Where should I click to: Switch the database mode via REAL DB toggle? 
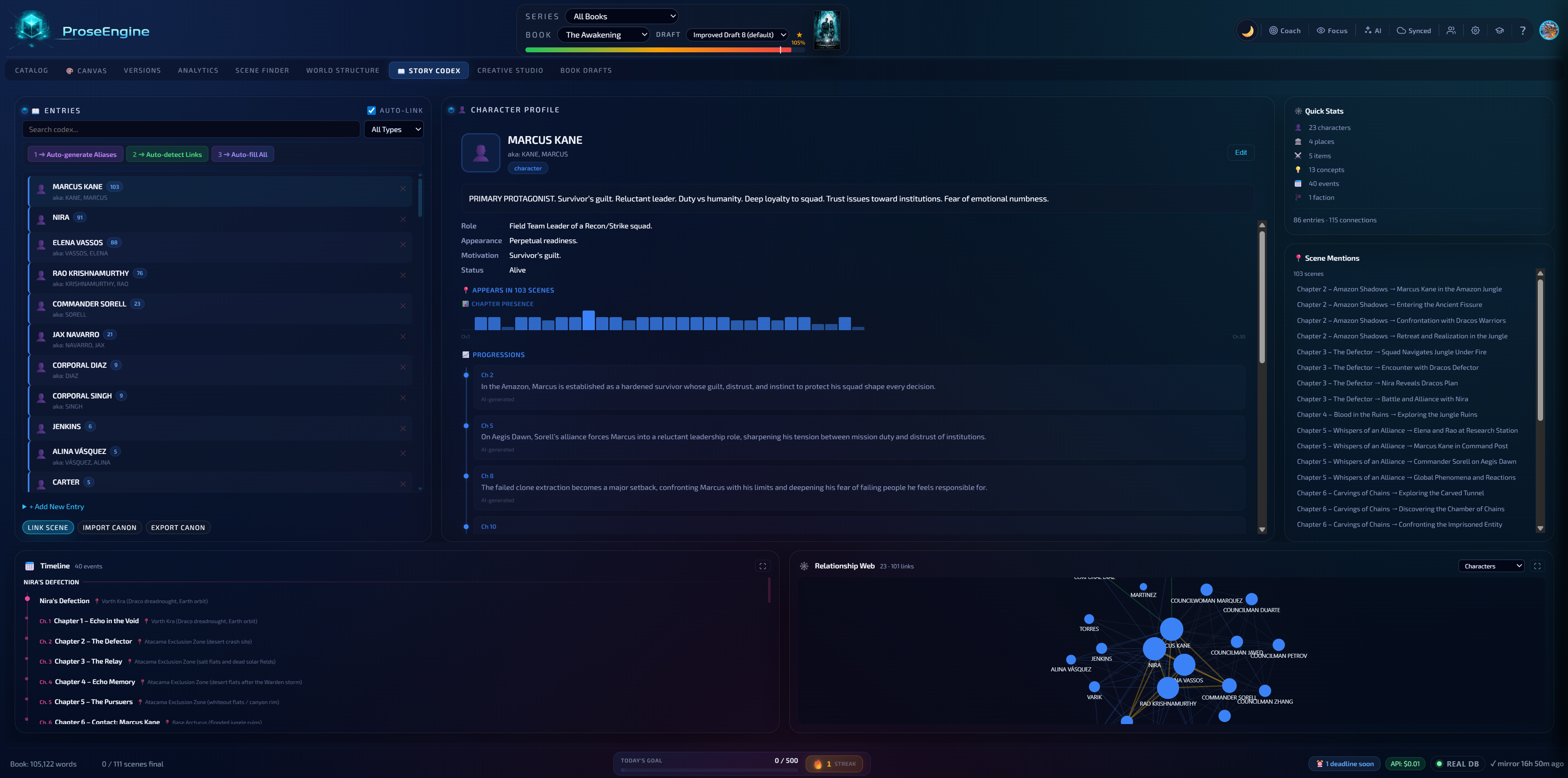click(x=1457, y=763)
